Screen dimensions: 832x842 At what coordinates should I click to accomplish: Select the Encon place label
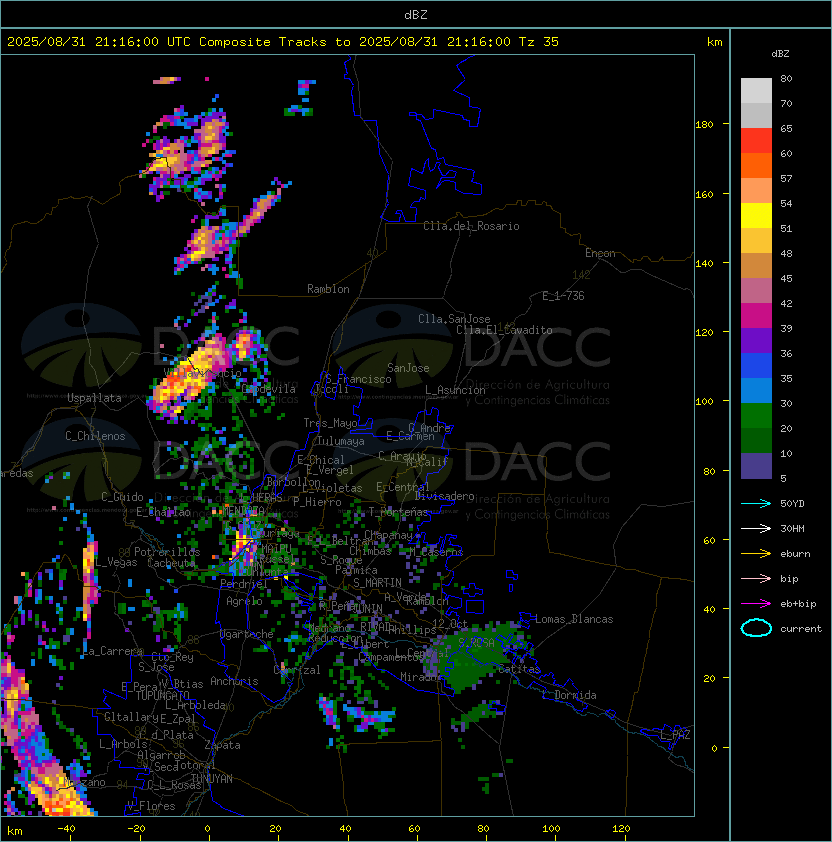point(600,253)
